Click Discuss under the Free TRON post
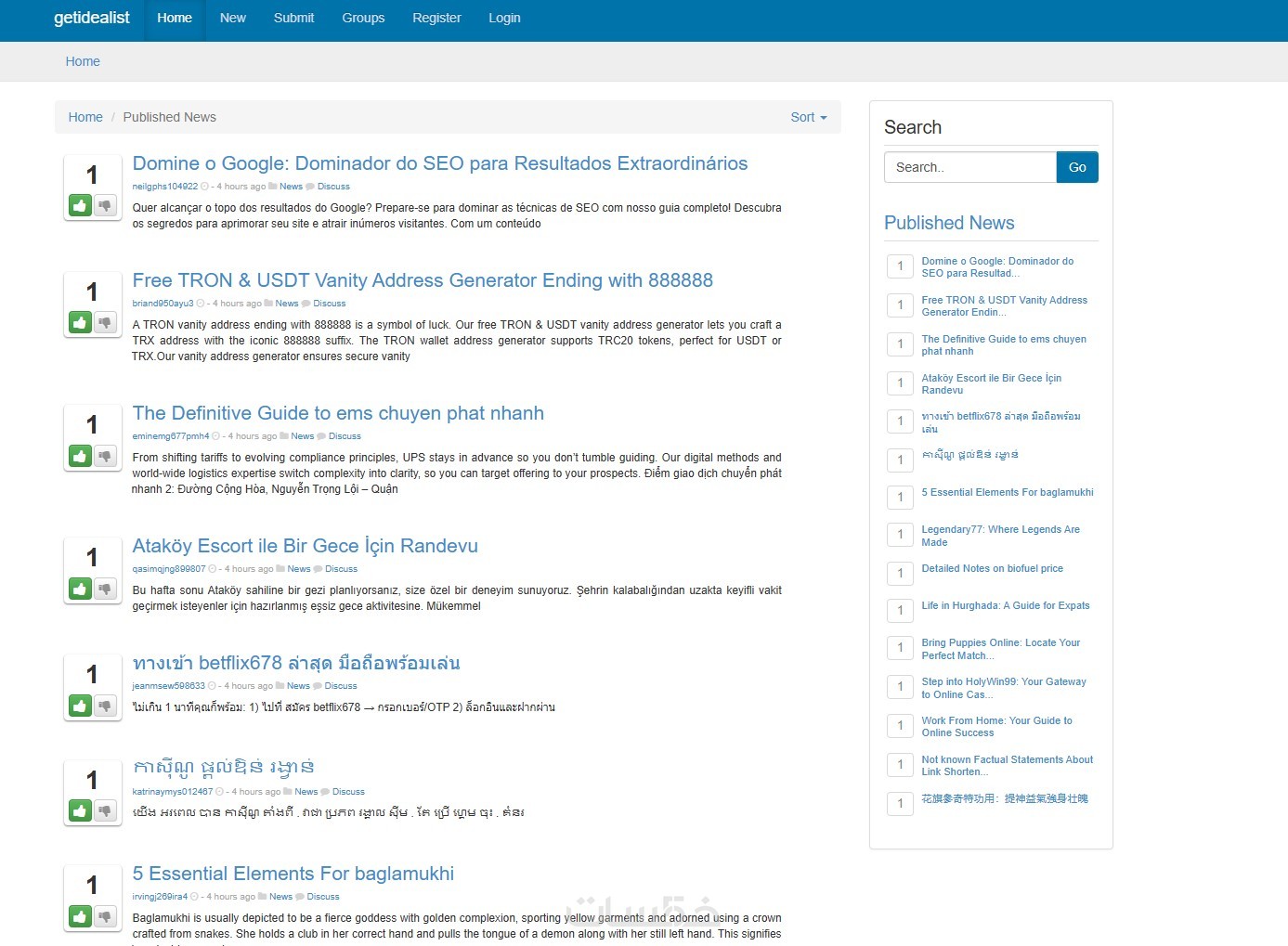 click(329, 304)
